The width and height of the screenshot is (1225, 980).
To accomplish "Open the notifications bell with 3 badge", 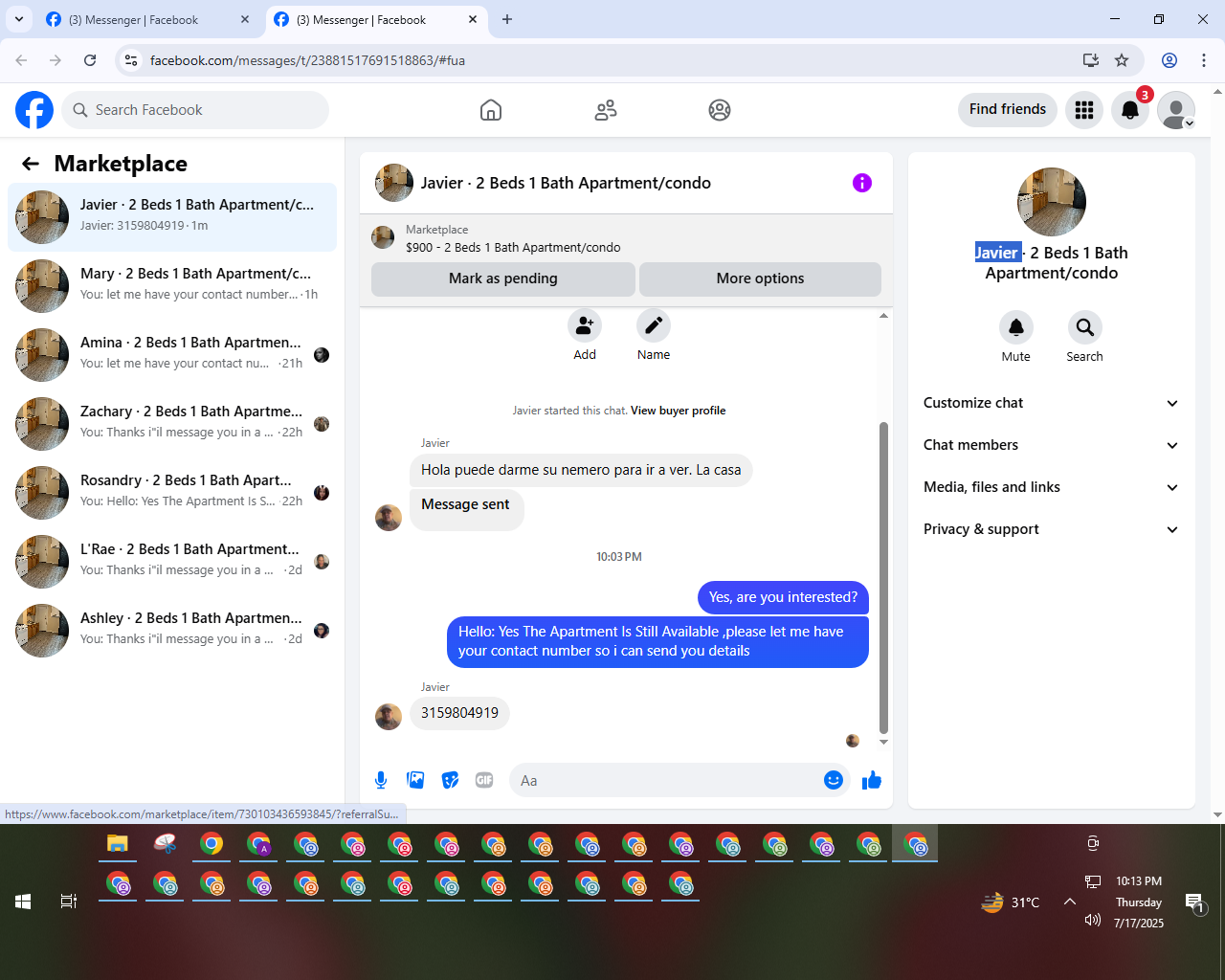I will (1130, 110).
